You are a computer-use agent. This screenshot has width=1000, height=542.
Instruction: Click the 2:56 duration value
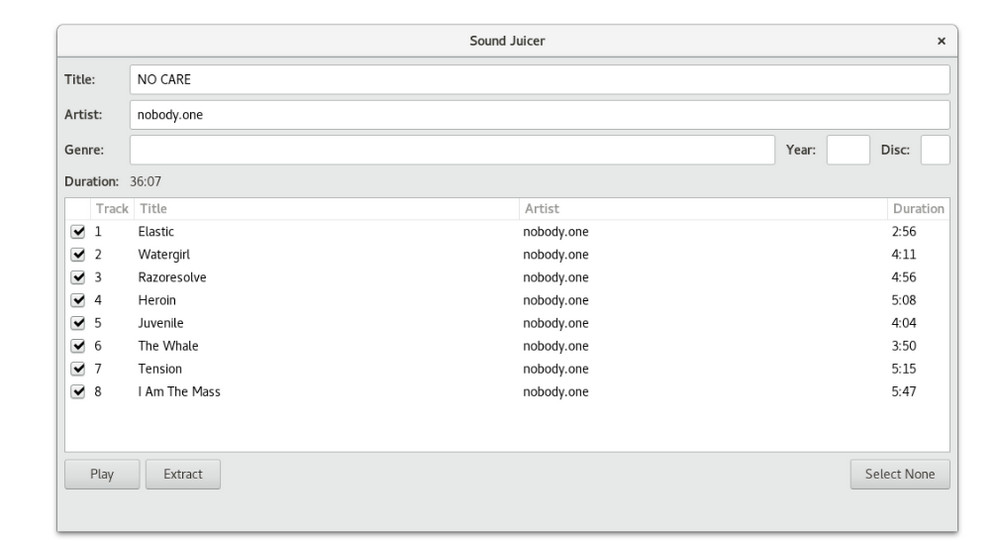tap(904, 231)
